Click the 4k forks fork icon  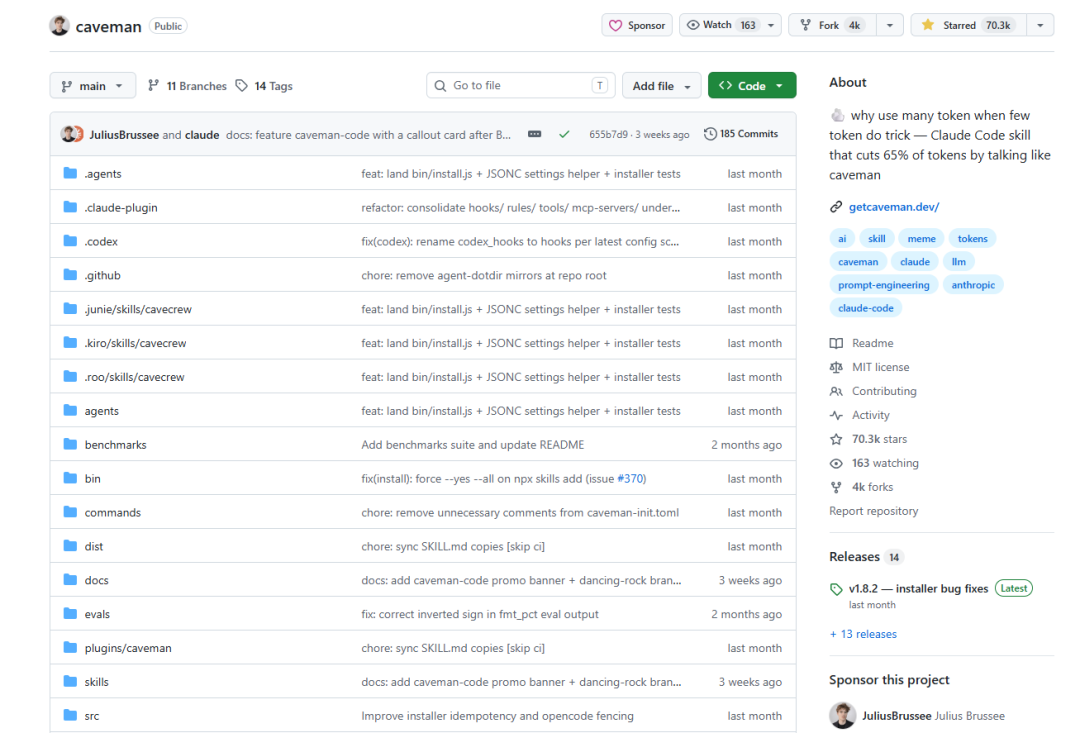point(836,487)
